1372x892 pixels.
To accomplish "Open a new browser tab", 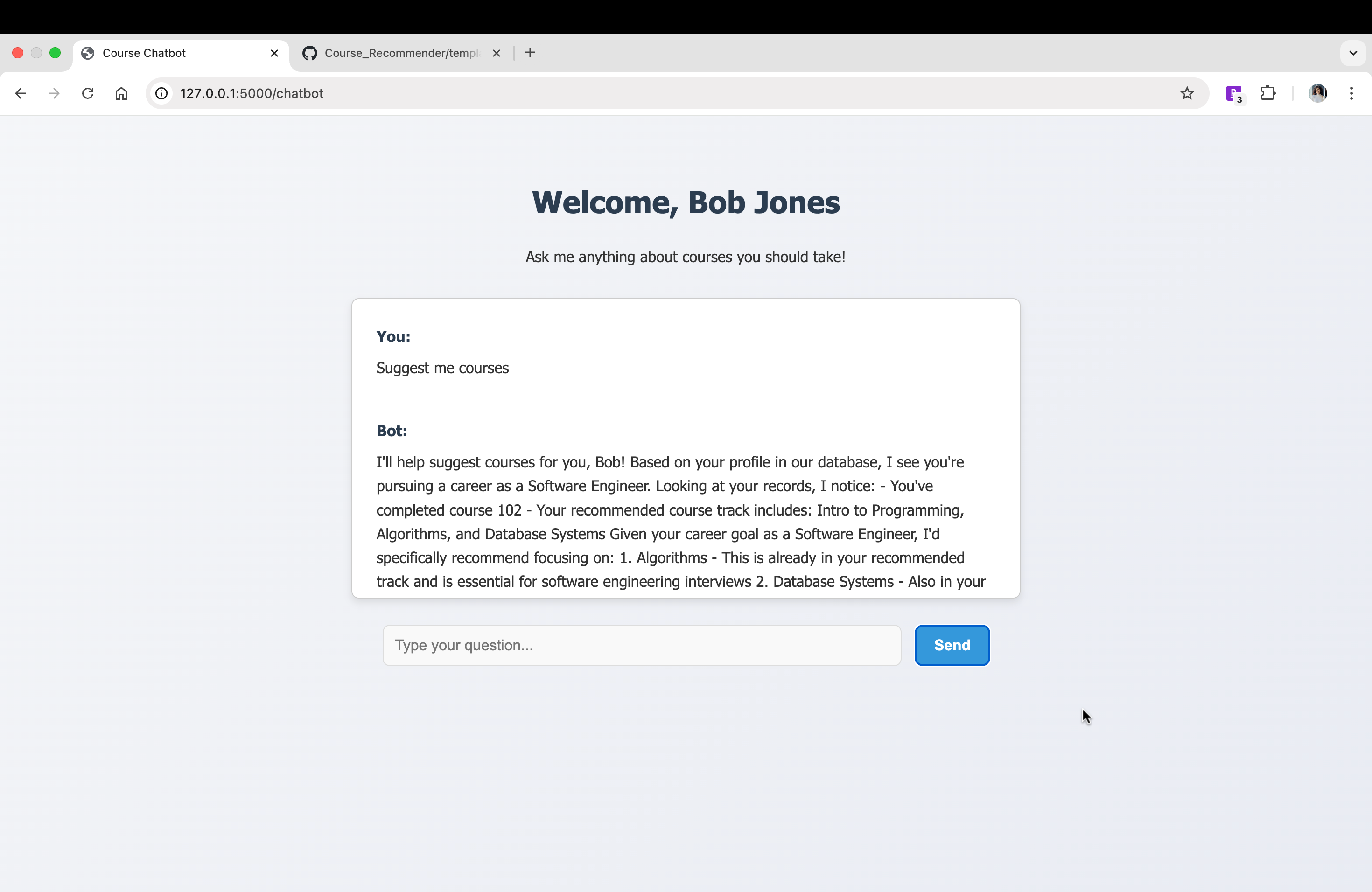I will [x=530, y=53].
